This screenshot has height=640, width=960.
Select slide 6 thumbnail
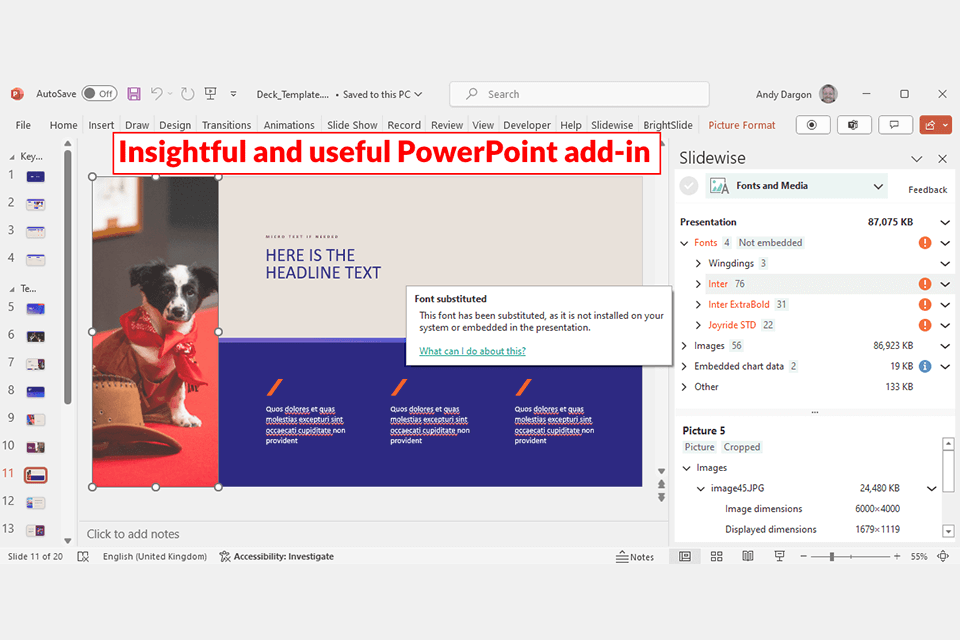[x=36, y=336]
